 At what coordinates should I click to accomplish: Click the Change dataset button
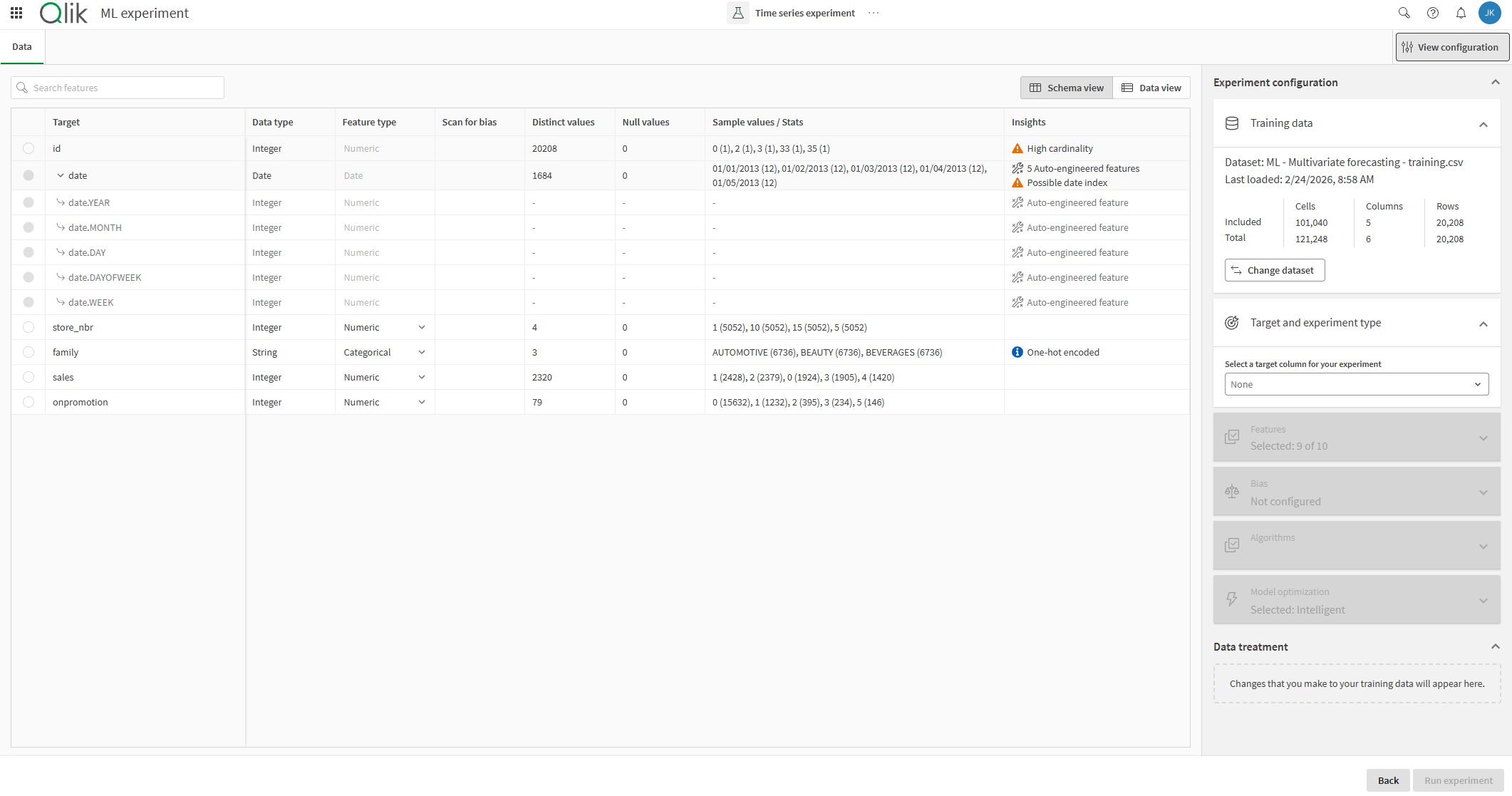coord(1275,270)
